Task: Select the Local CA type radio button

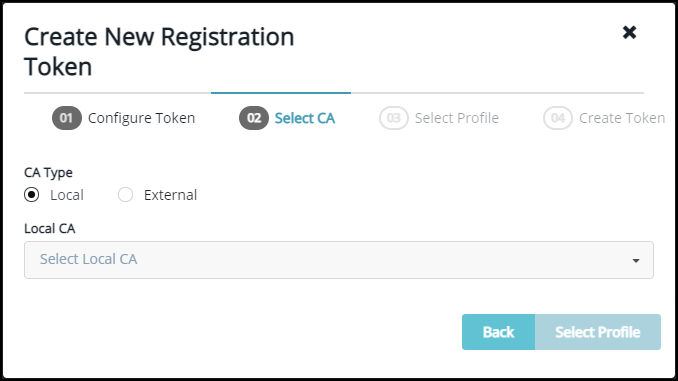Action: (x=32, y=195)
